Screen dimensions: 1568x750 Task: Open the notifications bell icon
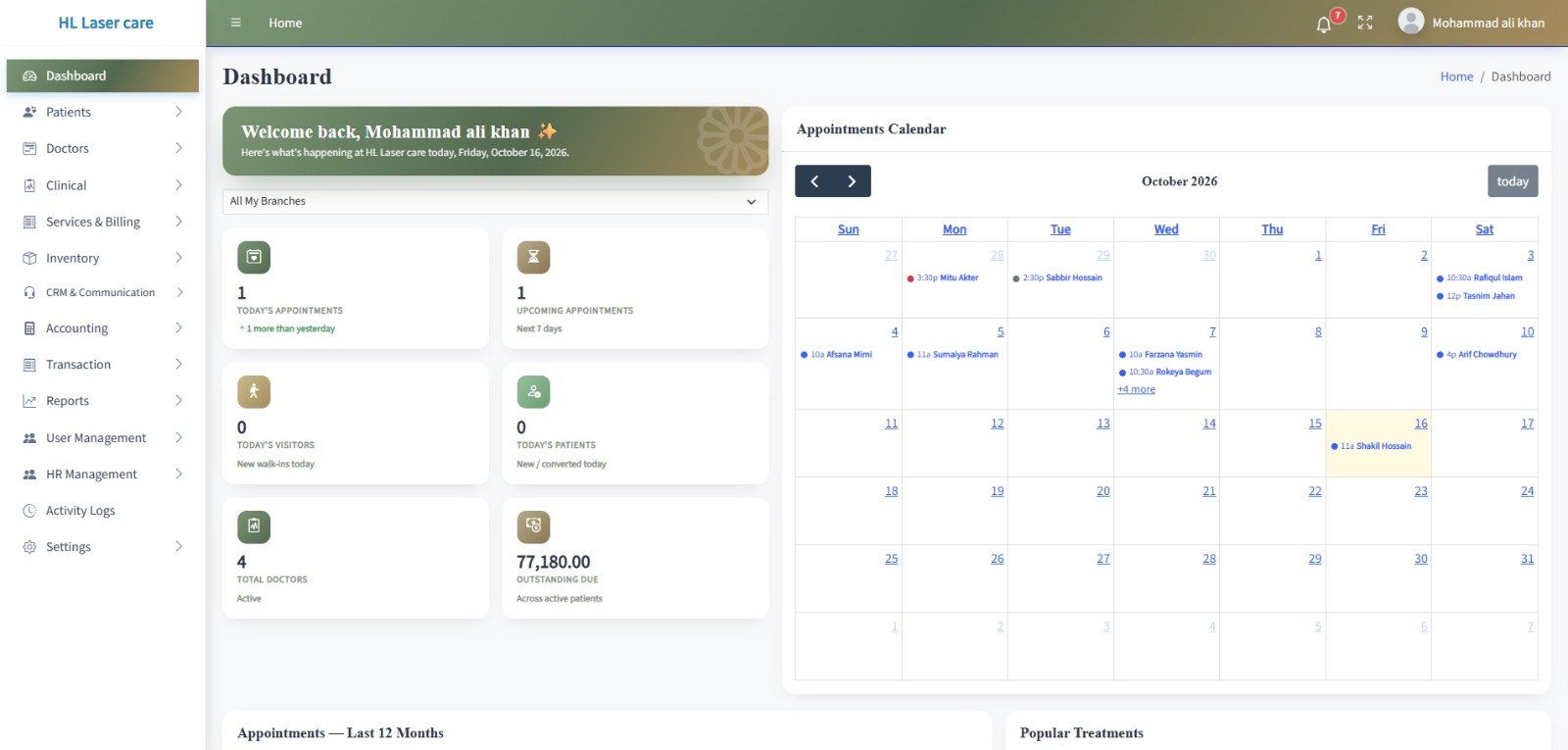pyautogui.click(x=1323, y=24)
